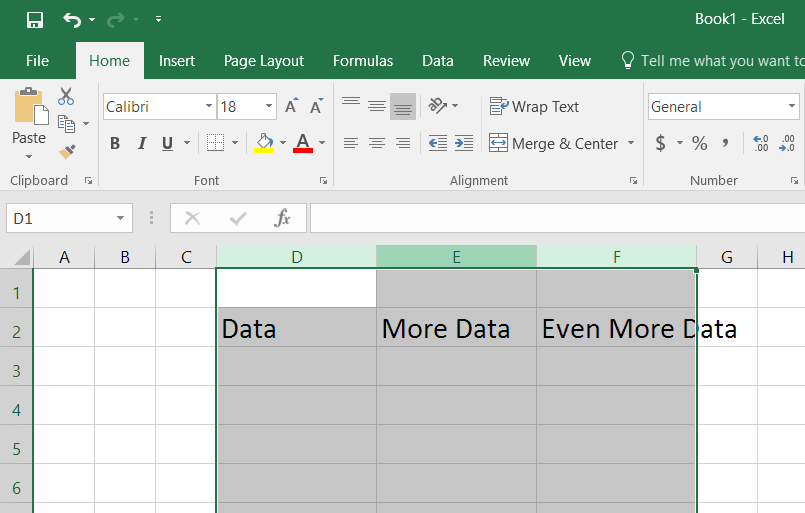Screen dimensions: 805x513
Task: Switch to the Data tab
Action: [437, 61]
